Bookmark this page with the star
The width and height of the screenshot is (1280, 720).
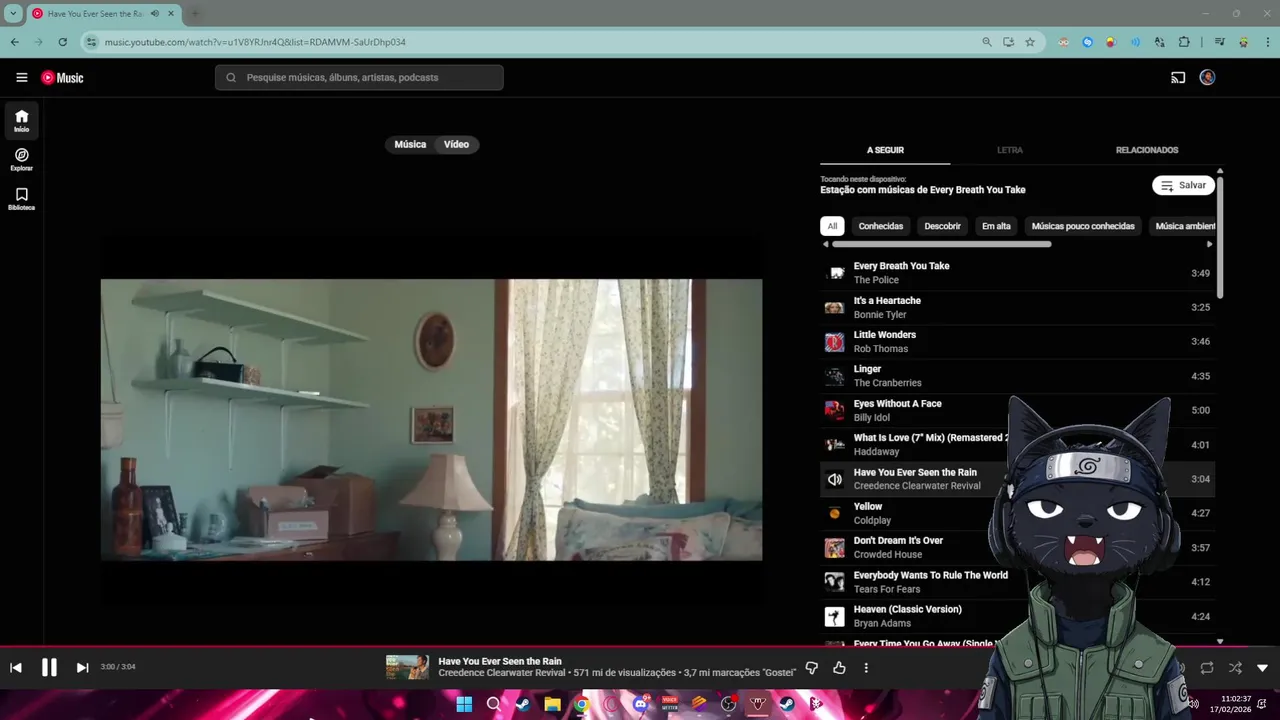click(1030, 42)
